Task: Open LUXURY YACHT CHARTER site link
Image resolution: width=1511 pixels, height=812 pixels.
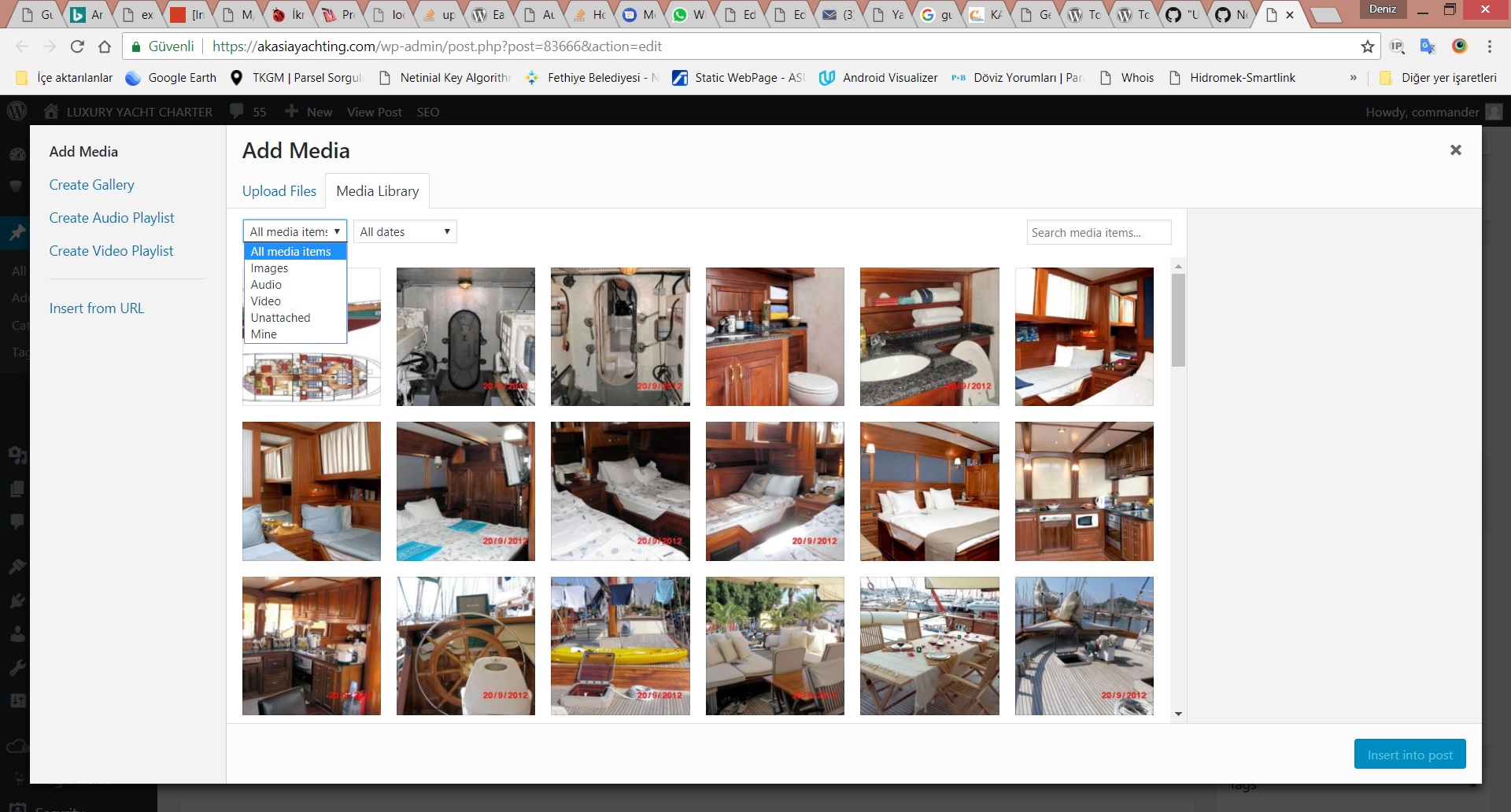Action: (x=128, y=112)
